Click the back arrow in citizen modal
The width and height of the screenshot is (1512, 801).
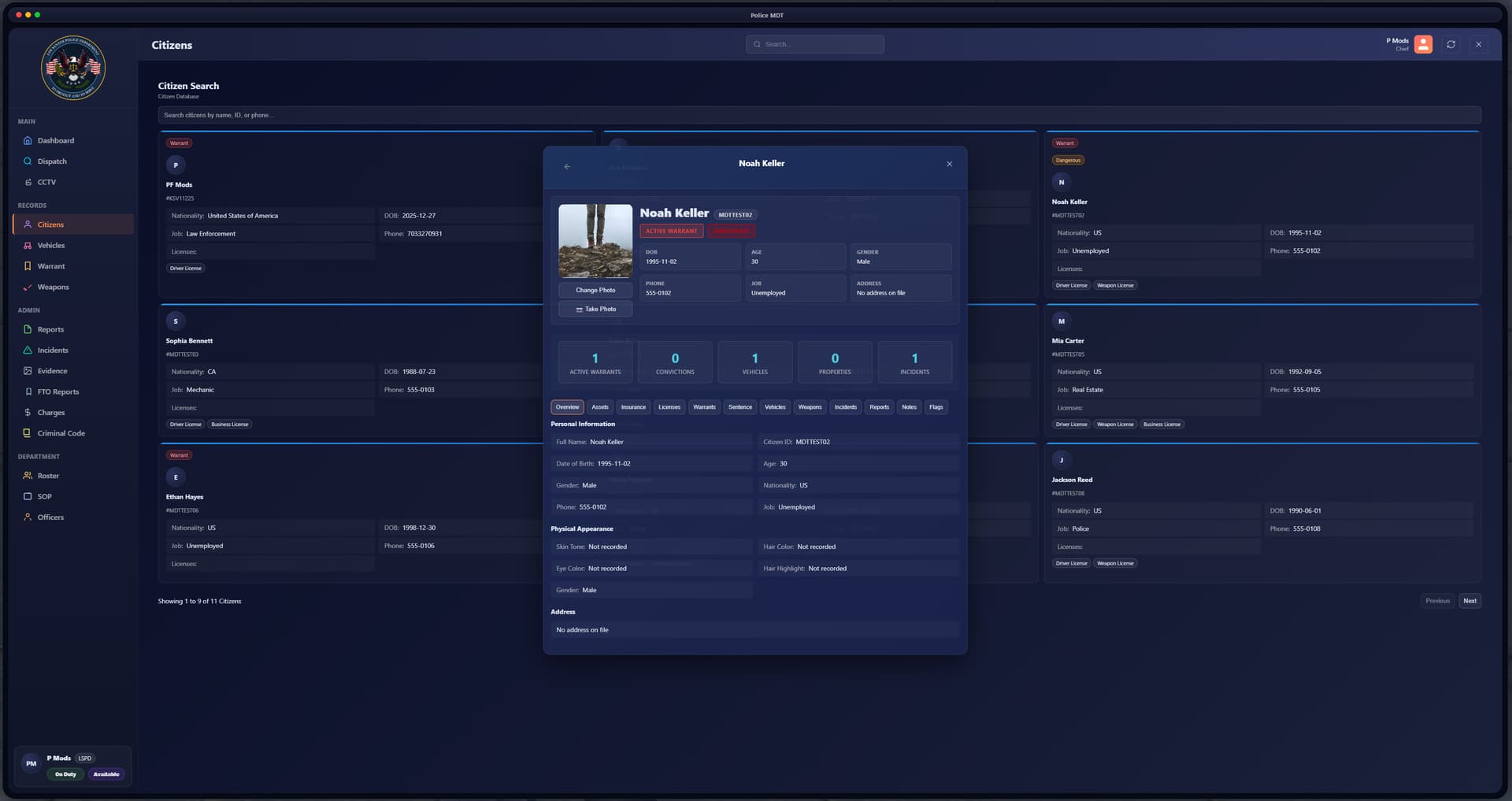pyautogui.click(x=567, y=166)
